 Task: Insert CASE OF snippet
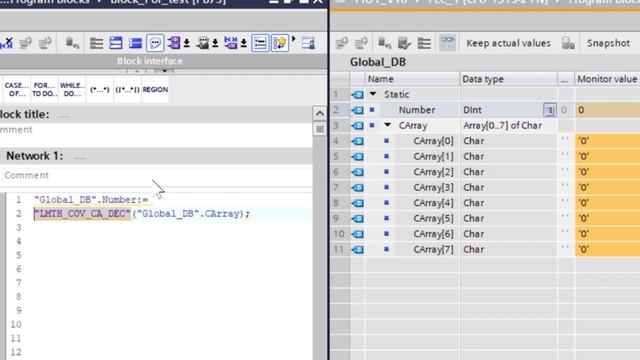(16, 89)
